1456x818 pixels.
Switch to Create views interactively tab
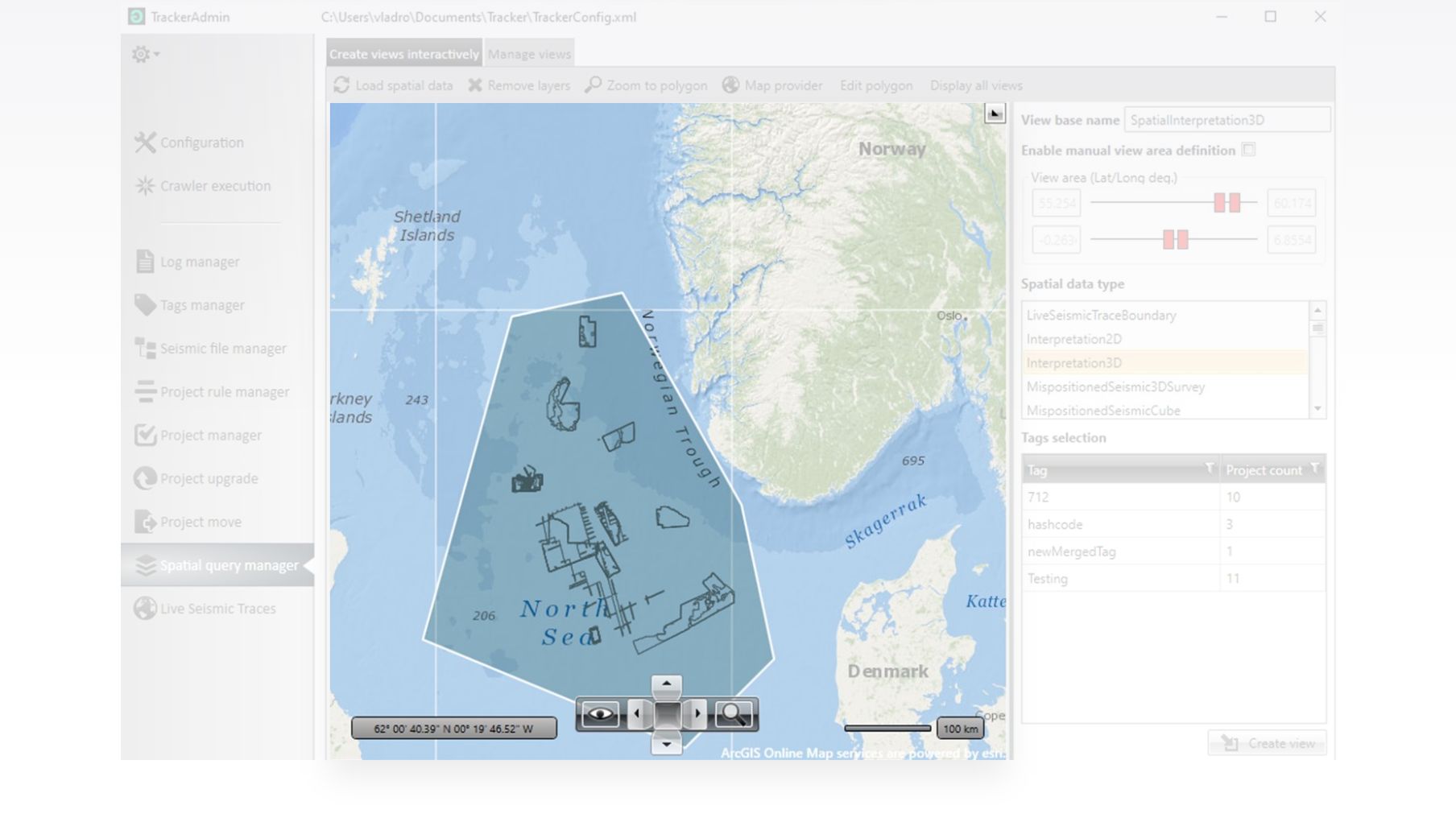[404, 54]
